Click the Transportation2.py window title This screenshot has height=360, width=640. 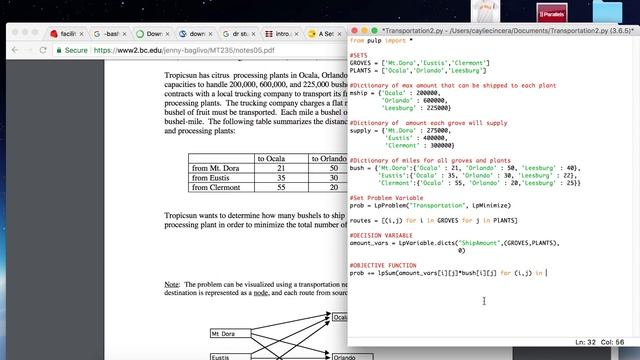click(x=508, y=31)
